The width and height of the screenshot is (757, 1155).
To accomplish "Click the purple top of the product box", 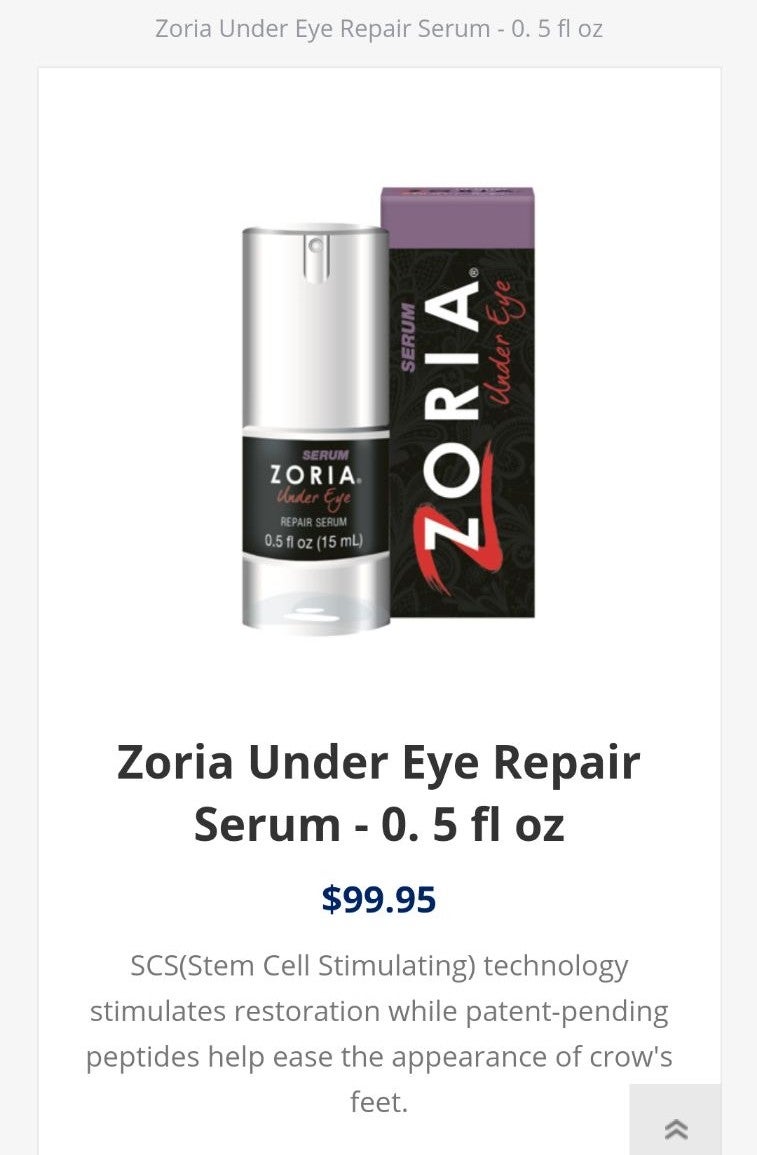I will [457, 217].
